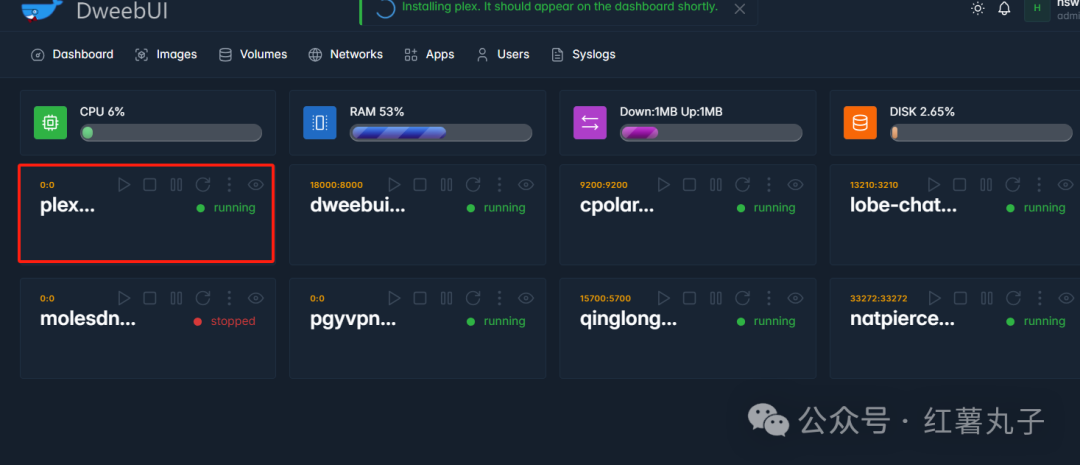Stop the dweebui container
The width and height of the screenshot is (1080, 465).
[x=419, y=185]
